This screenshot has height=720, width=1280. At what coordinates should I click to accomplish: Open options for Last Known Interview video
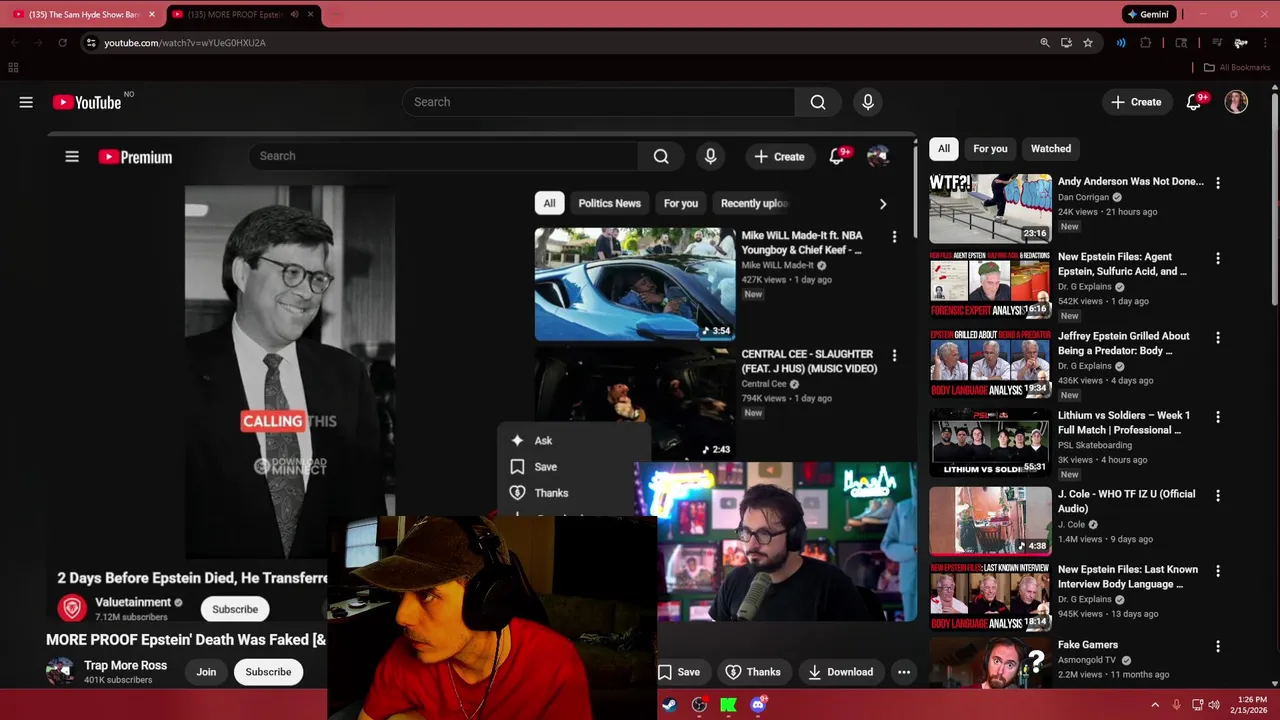(1217, 571)
